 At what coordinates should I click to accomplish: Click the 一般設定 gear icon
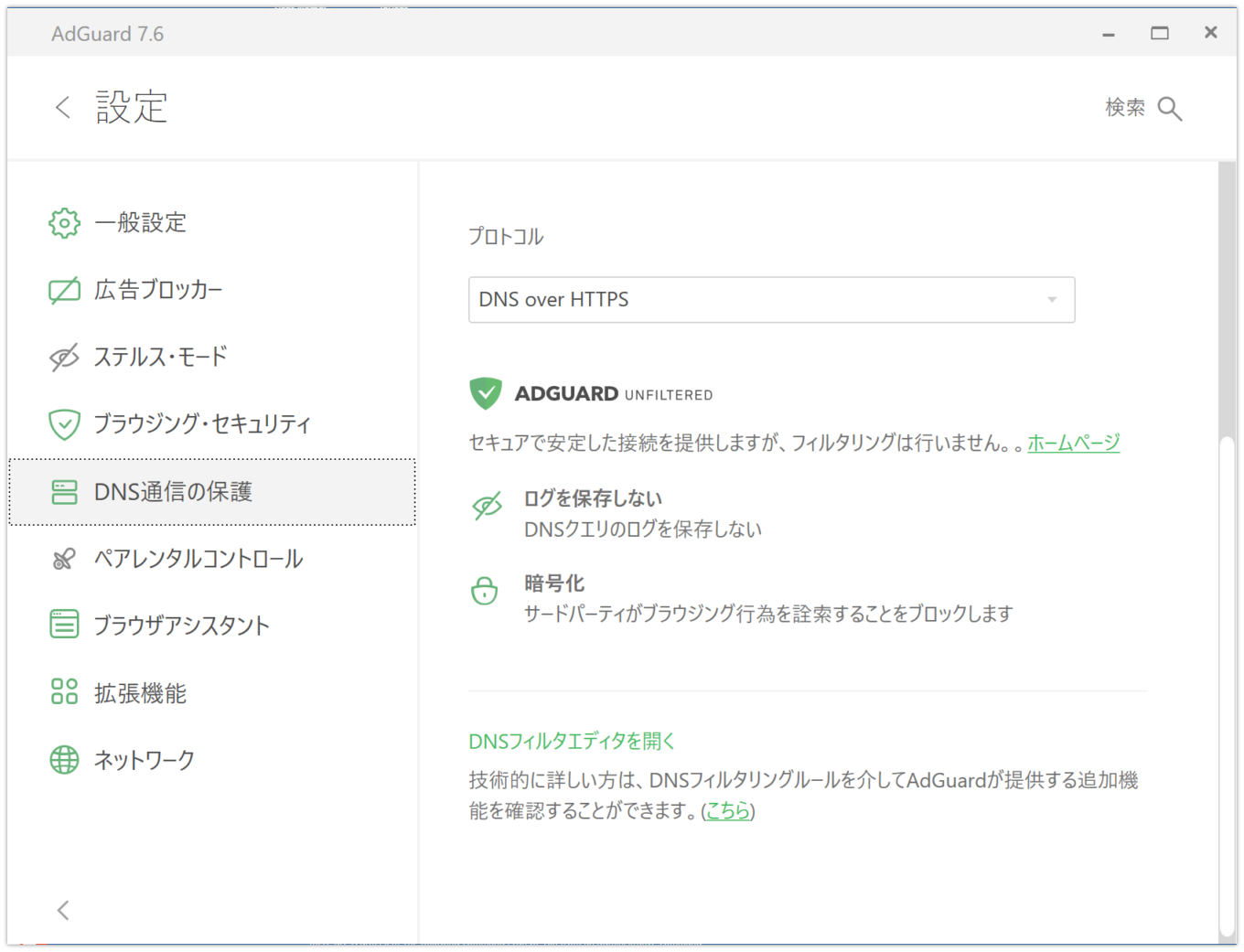click(x=64, y=223)
